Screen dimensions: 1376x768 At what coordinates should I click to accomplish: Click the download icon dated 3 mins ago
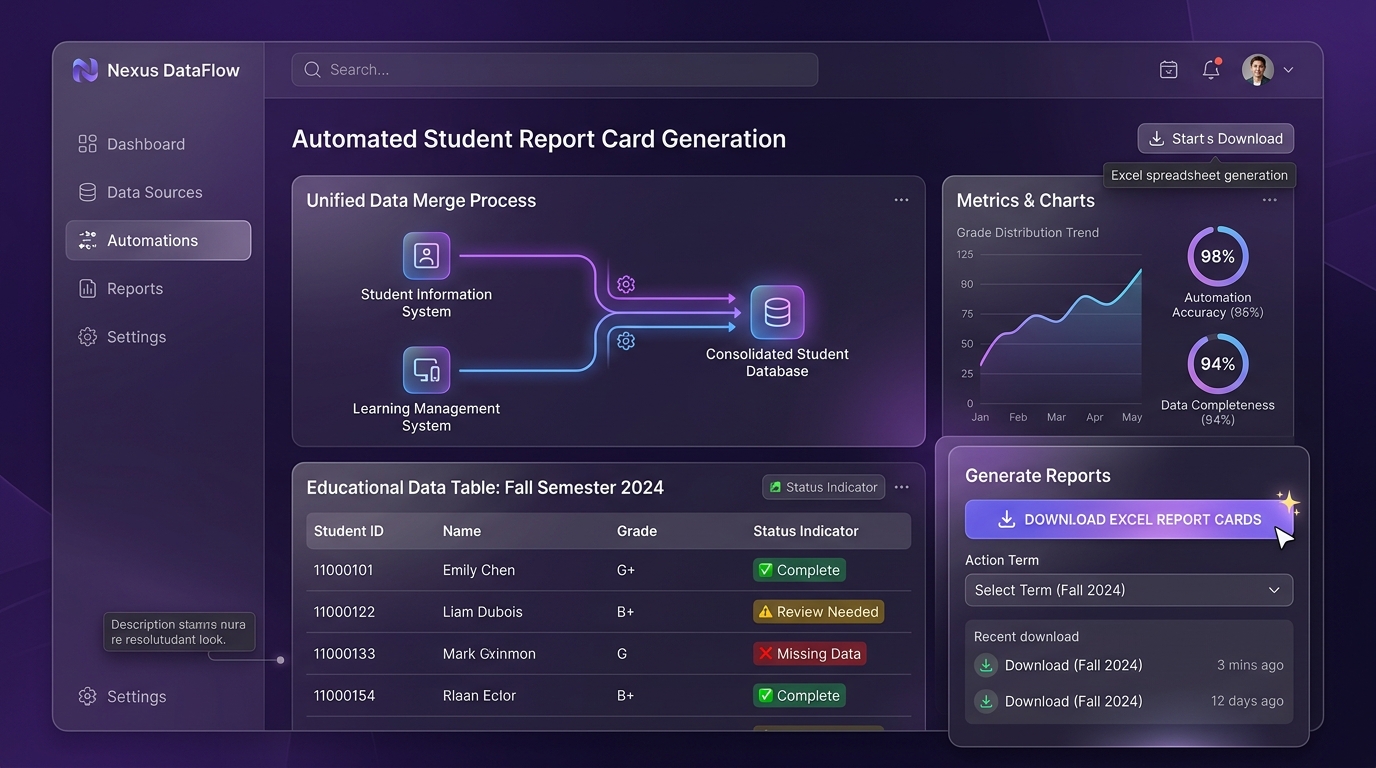[986, 665]
